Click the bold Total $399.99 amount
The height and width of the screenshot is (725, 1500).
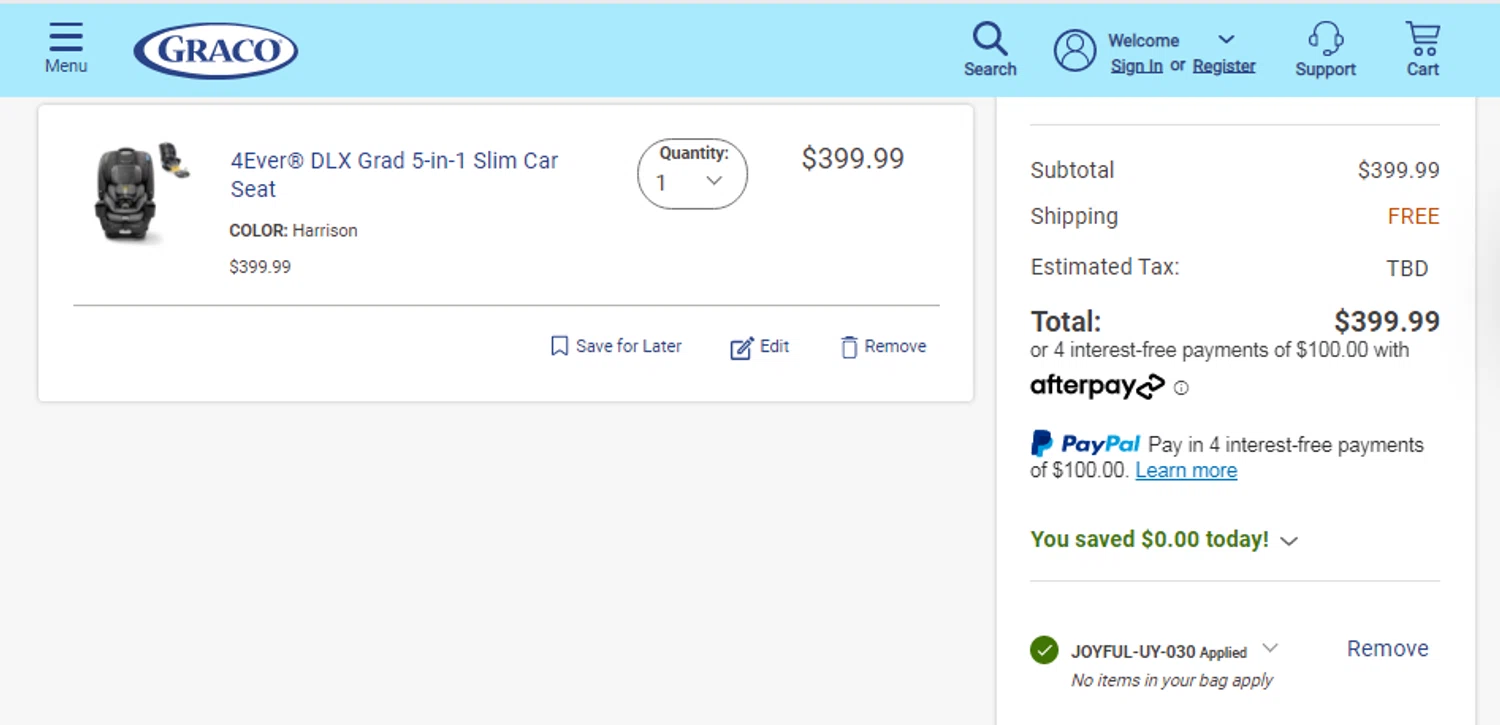(1387, 322)
